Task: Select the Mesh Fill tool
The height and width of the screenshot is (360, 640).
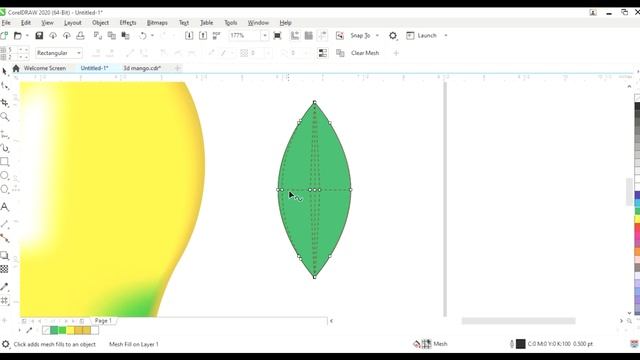Action: [x=4, y=301]
